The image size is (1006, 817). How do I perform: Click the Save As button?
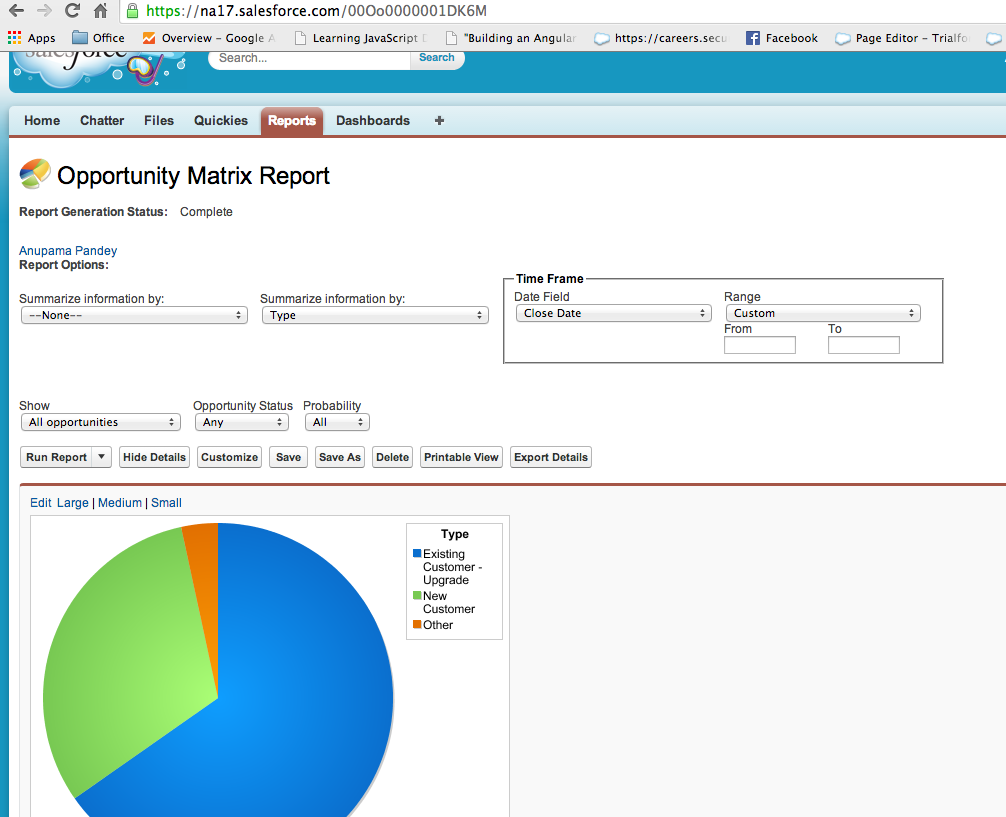point(340,457)
